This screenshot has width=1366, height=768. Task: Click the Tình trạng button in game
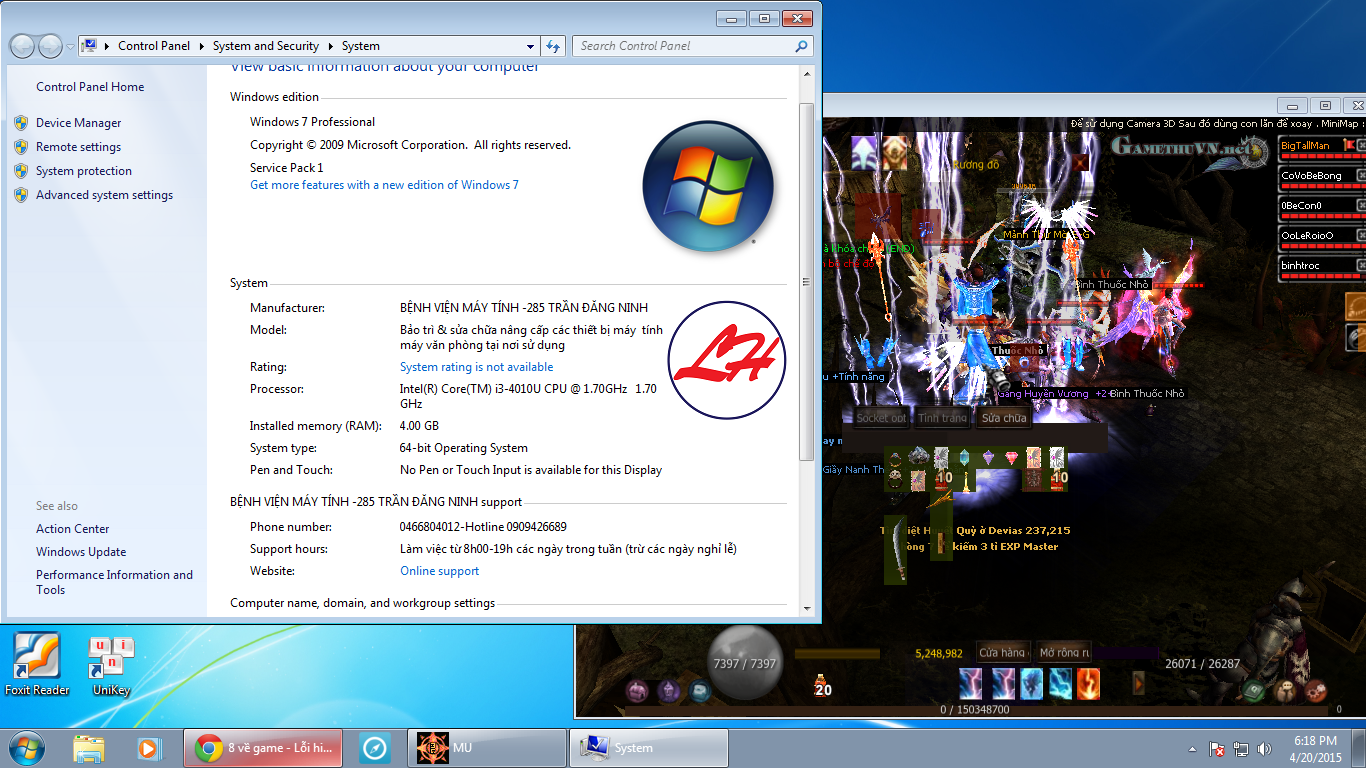point(943,418)
